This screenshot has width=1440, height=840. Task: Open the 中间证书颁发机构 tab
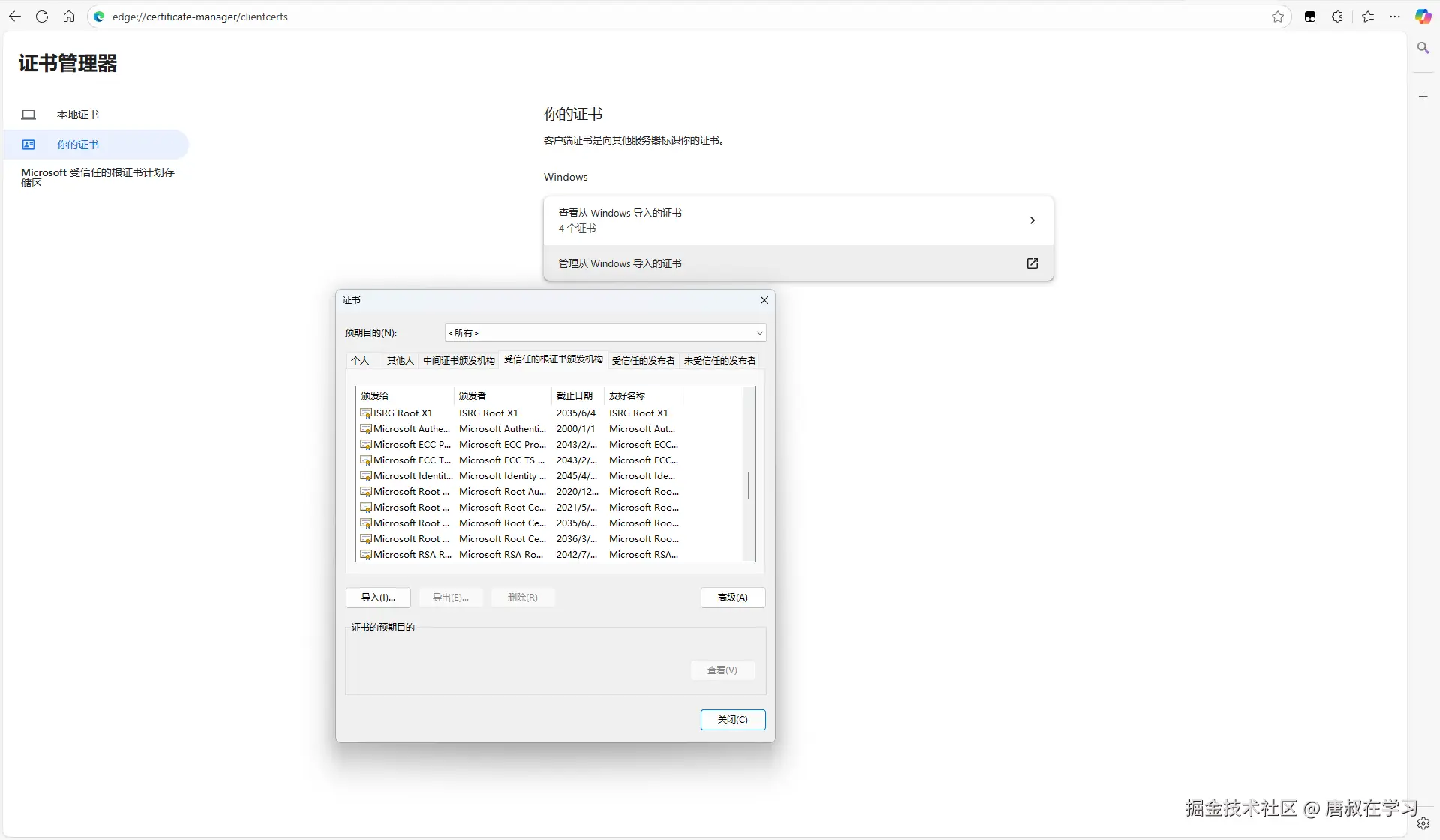458,361
